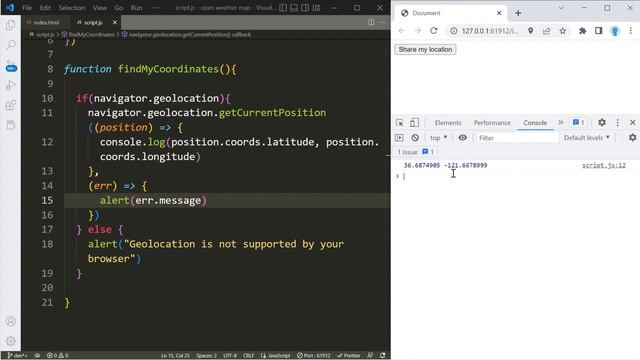This screenshot has height=360, width=640.
Task: Toggle the console sidebar
Action: coord(399,138)
